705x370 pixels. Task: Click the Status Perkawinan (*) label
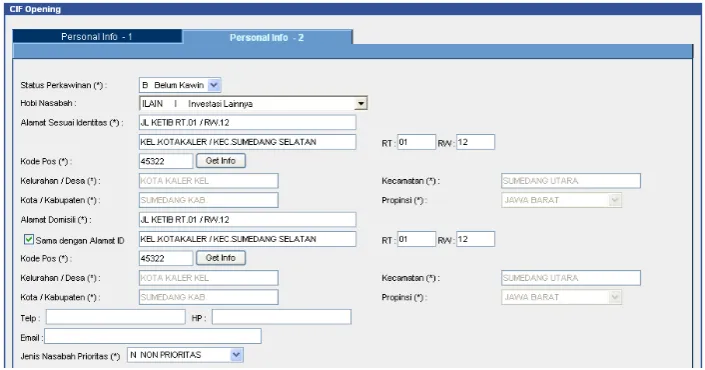tap(64, 85)
